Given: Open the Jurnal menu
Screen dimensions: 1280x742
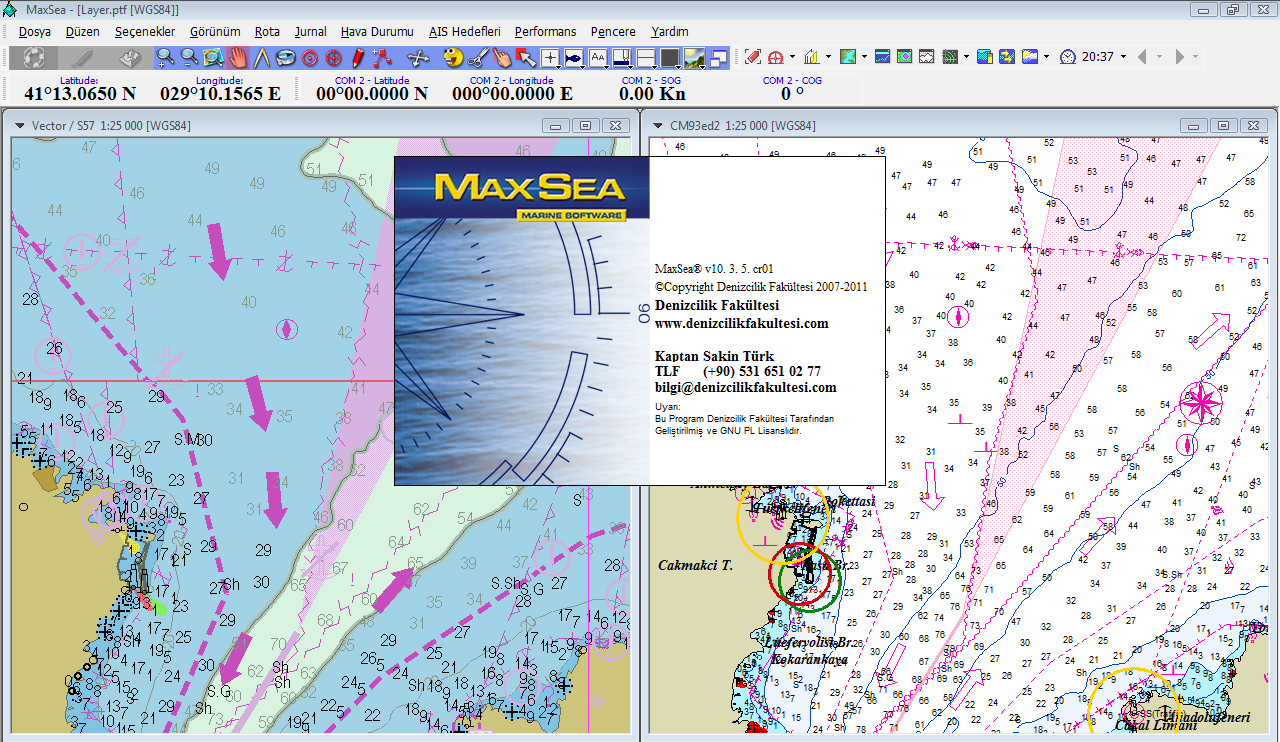Looking at the screenshot, I should pyautogui.click(x=311, y=31).
